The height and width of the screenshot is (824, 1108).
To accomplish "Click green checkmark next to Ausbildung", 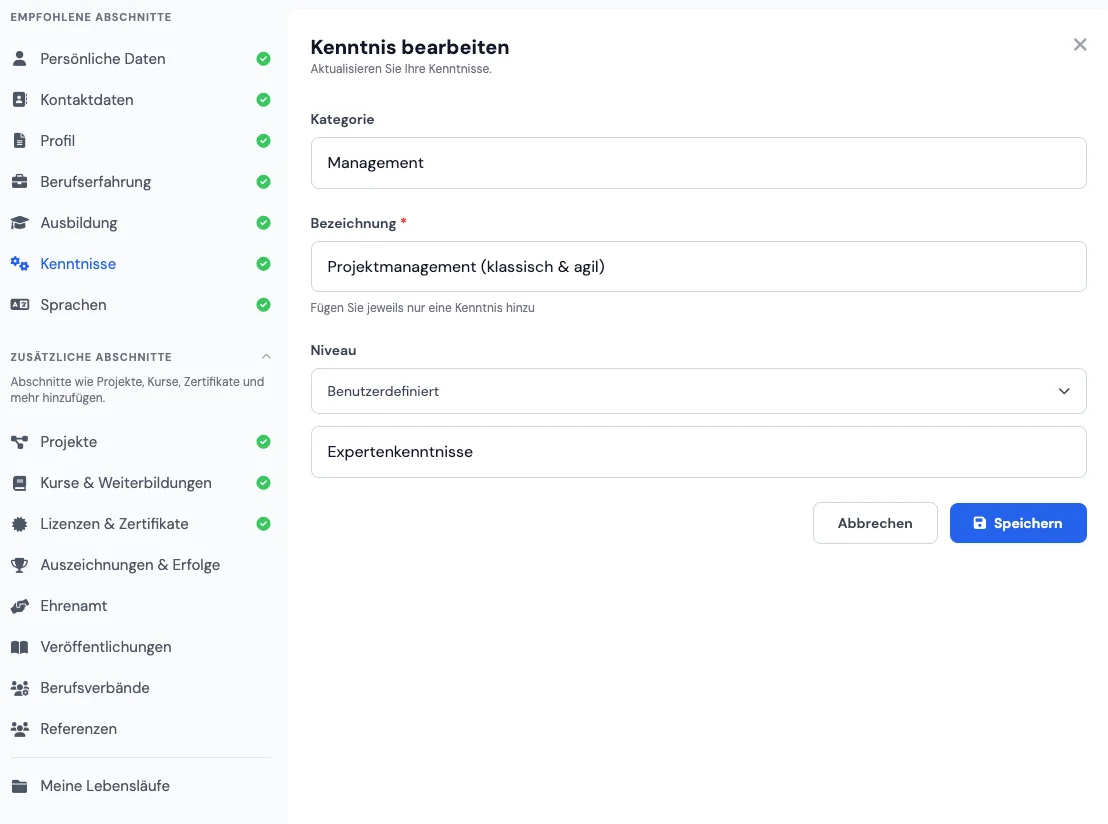I will (264, 223).
